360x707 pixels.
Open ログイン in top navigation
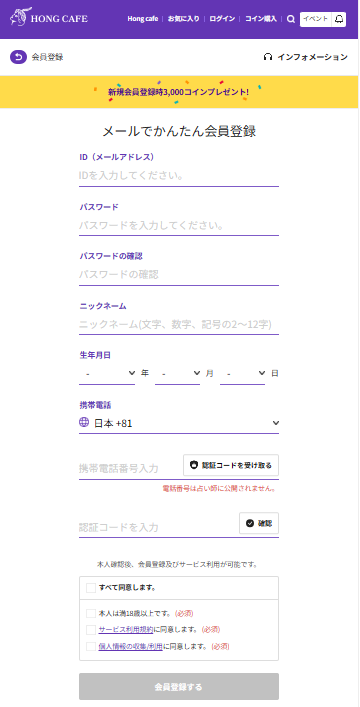point(222,19)
